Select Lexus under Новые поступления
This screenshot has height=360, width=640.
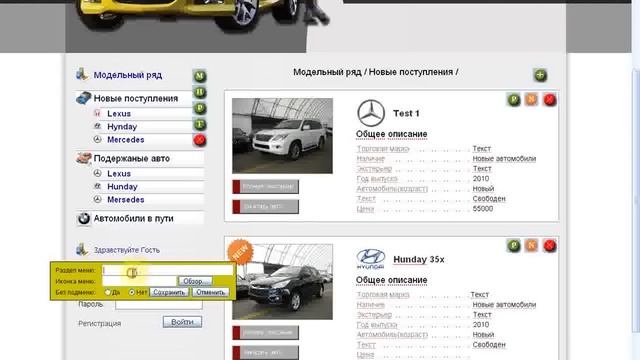coord(119,113)
